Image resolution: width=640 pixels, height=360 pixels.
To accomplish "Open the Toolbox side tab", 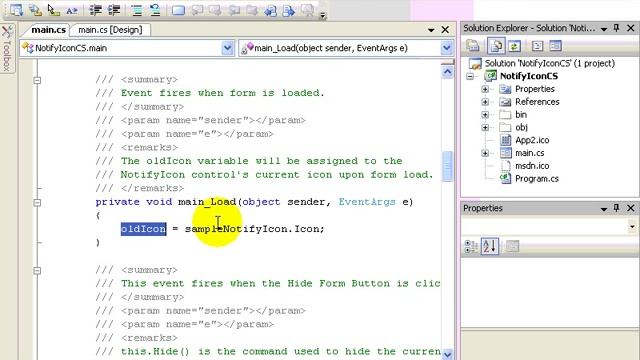I will point(7,49).
